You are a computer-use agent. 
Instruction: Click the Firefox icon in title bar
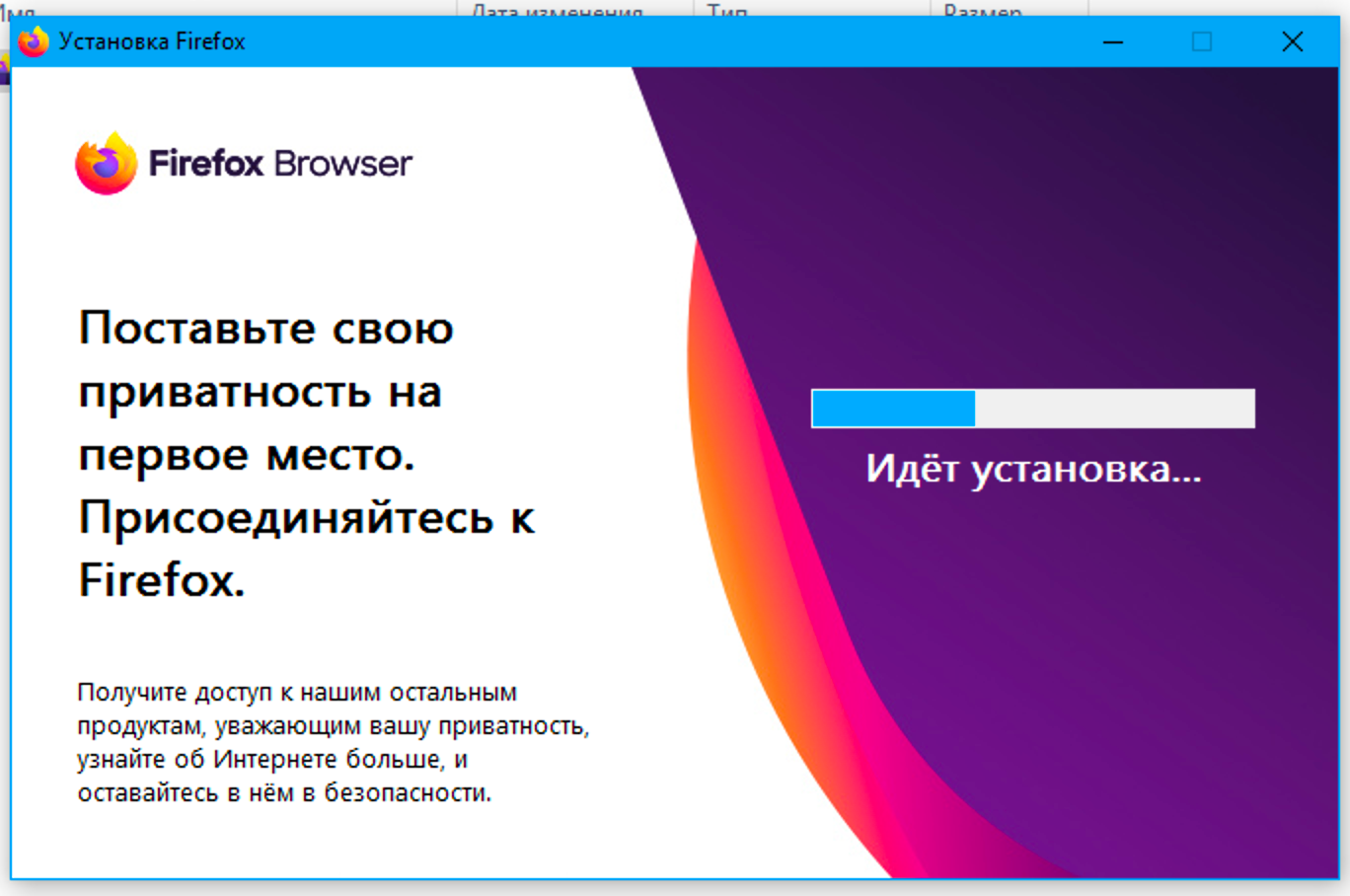pyautogui.click(x=34, y=41)
